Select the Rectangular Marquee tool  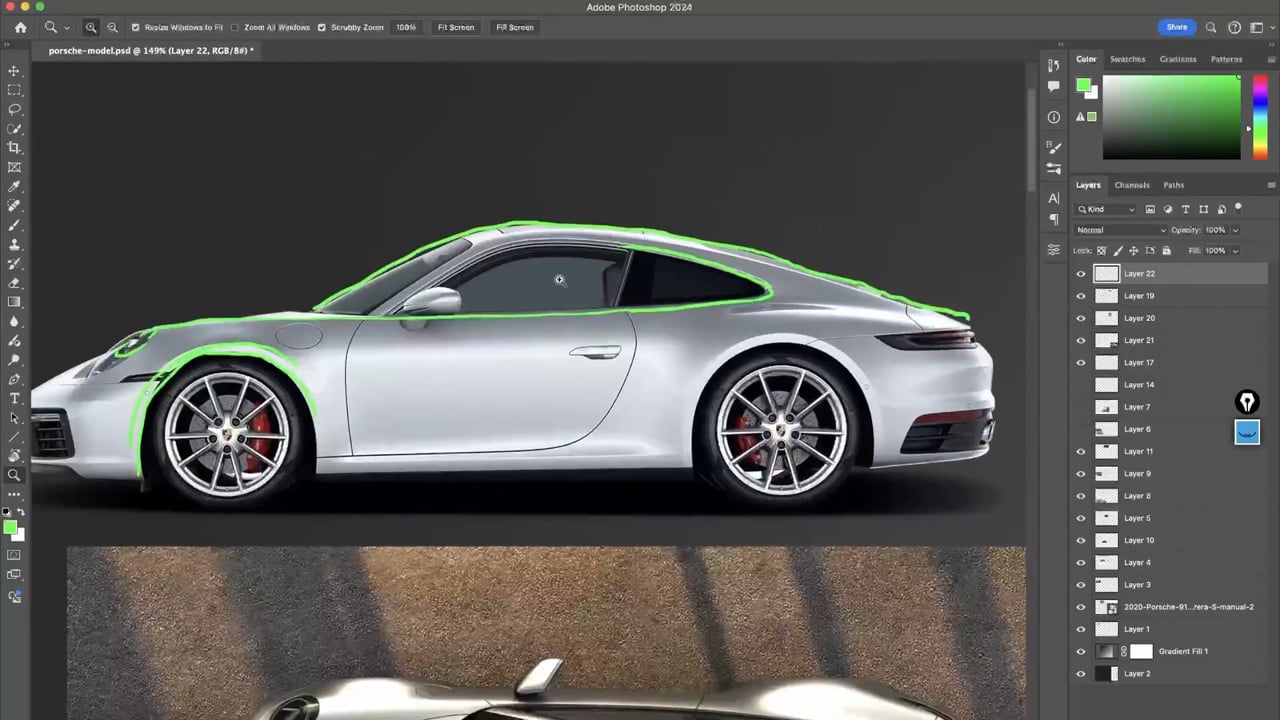pos(14,89)
